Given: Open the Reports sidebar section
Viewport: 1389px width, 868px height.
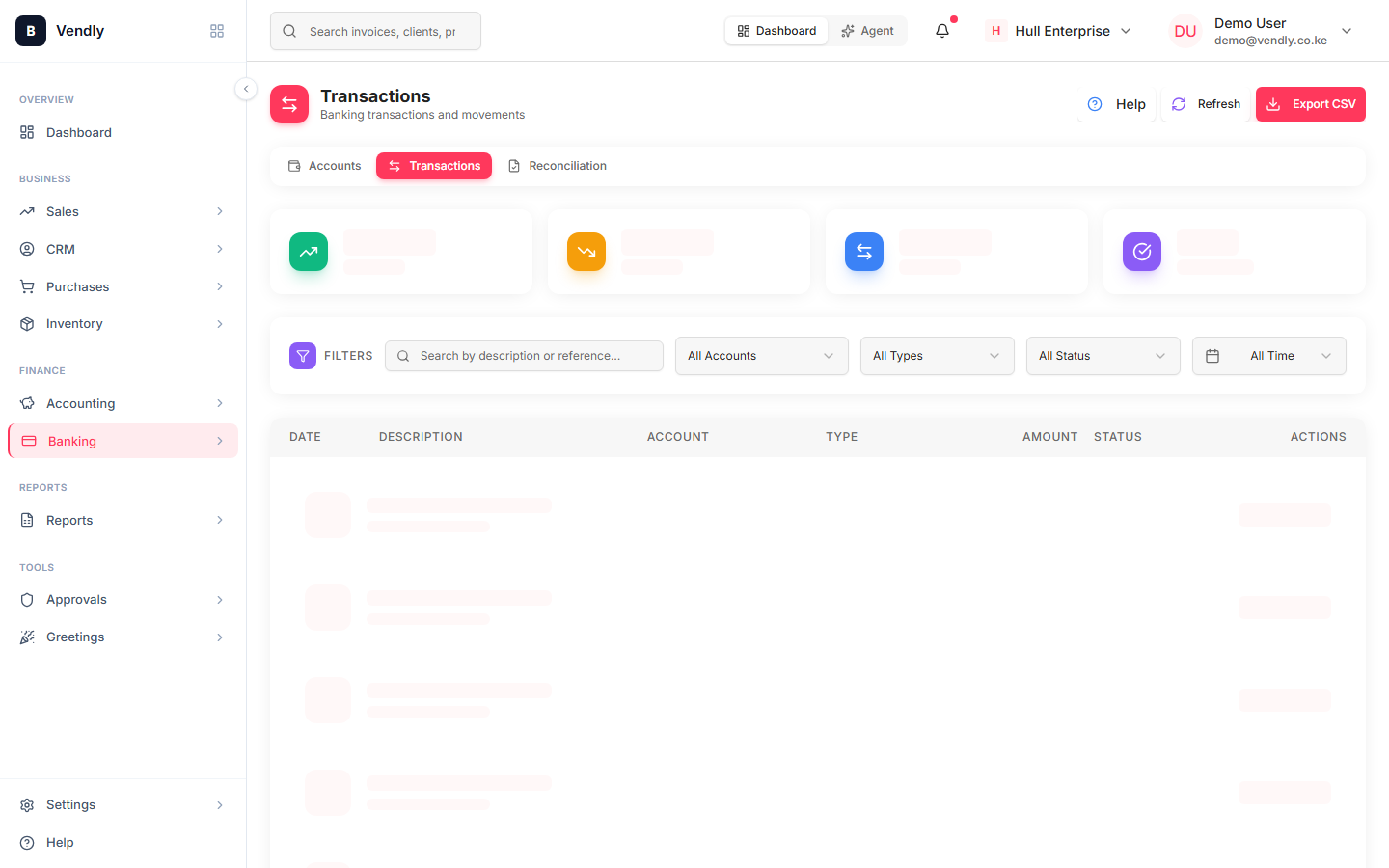Looking at the screenshot, I should (123, 520).
